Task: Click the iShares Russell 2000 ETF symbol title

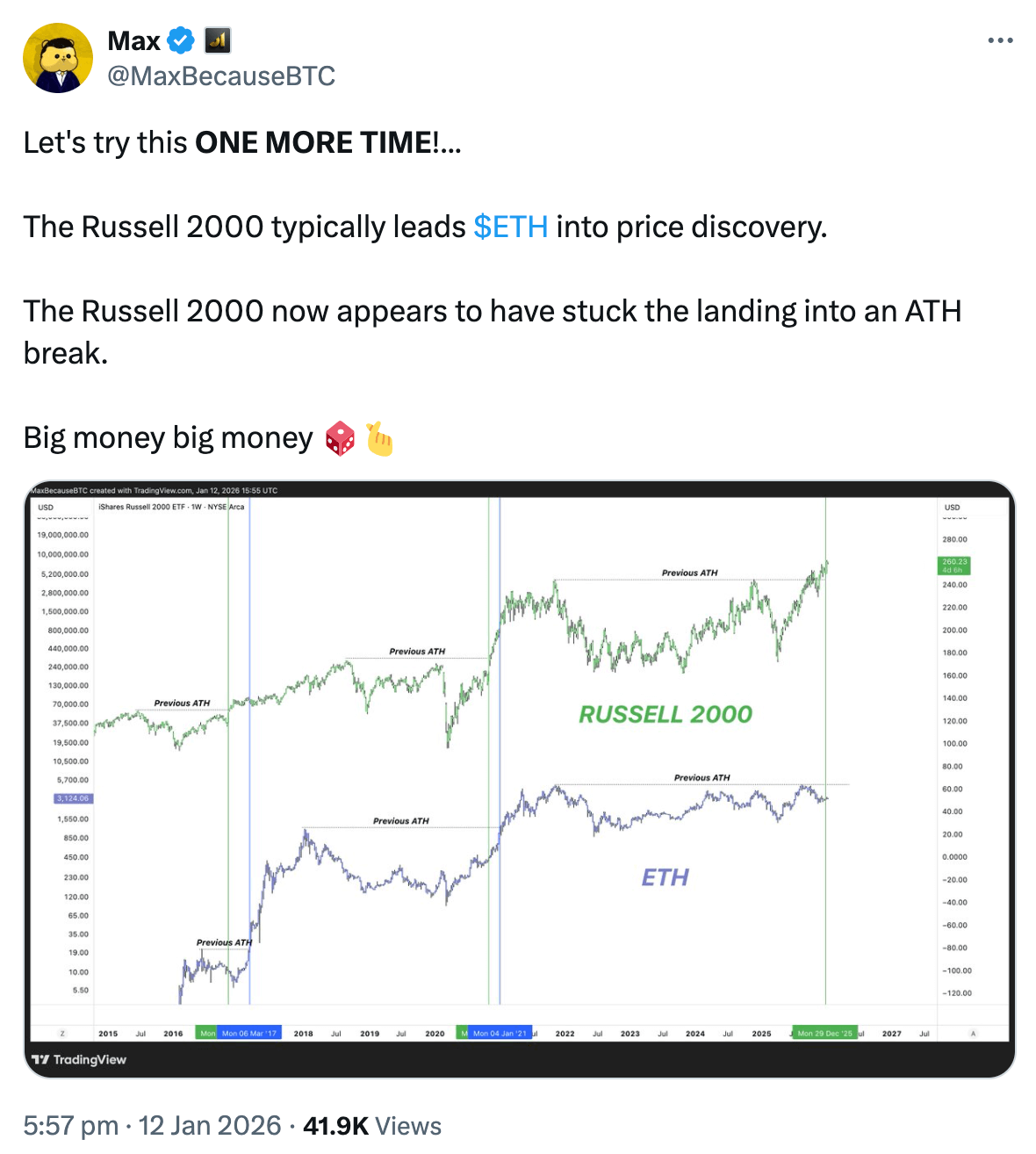Action: coord(171,507)
